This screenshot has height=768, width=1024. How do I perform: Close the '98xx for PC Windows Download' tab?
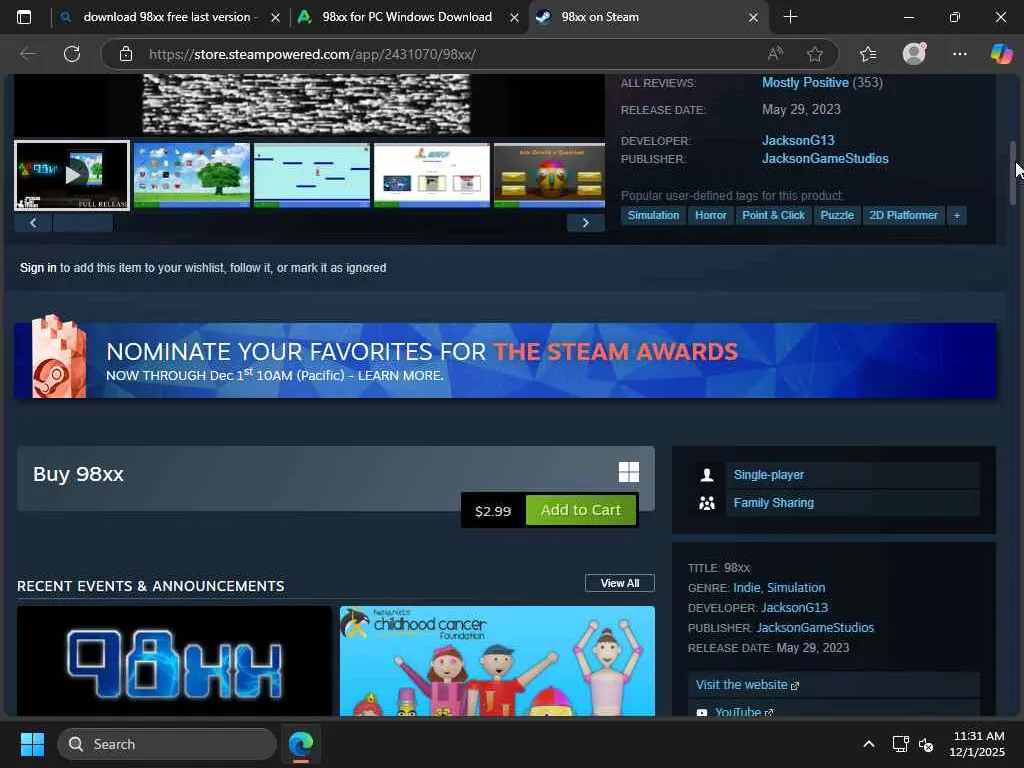pos(514,18)
